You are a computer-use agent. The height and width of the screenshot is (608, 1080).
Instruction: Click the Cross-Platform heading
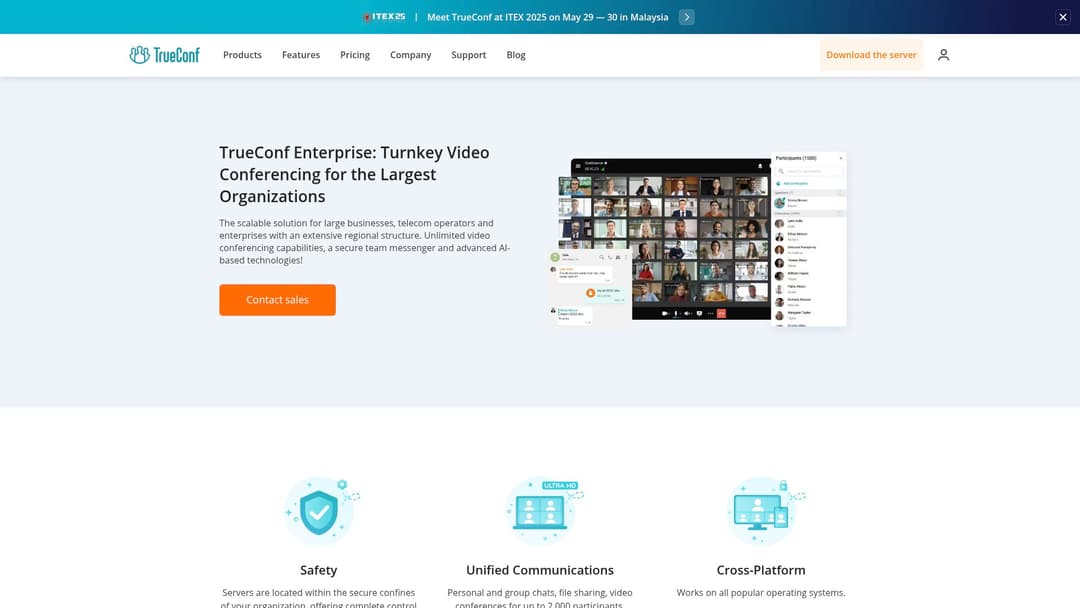(761, 570)
